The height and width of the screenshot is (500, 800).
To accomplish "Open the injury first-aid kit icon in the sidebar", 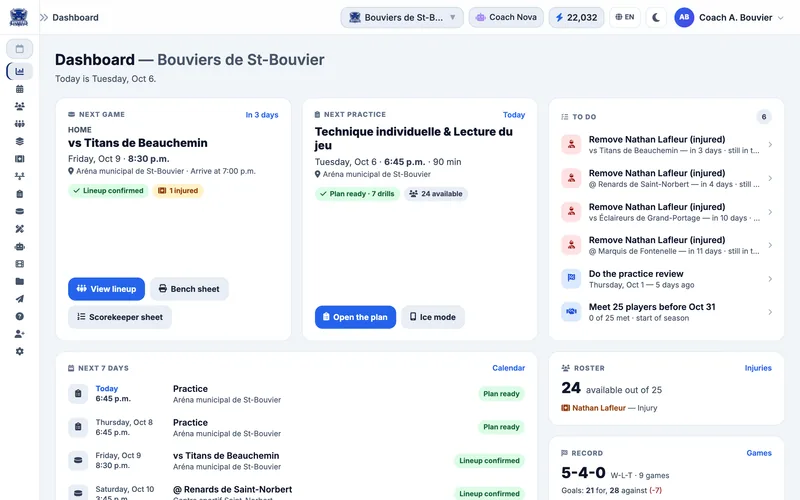I will click(x=19, y=159).
